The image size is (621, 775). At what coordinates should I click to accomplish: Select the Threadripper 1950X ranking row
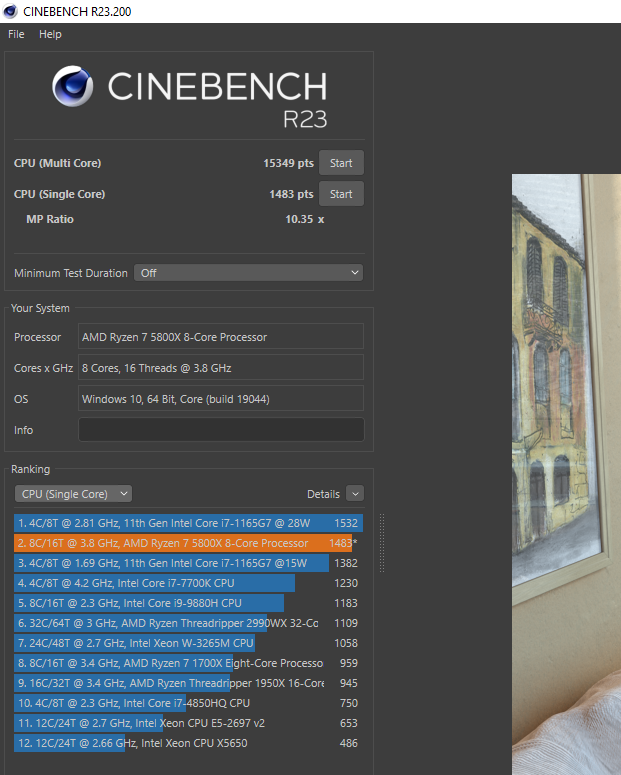click(188, 683)
